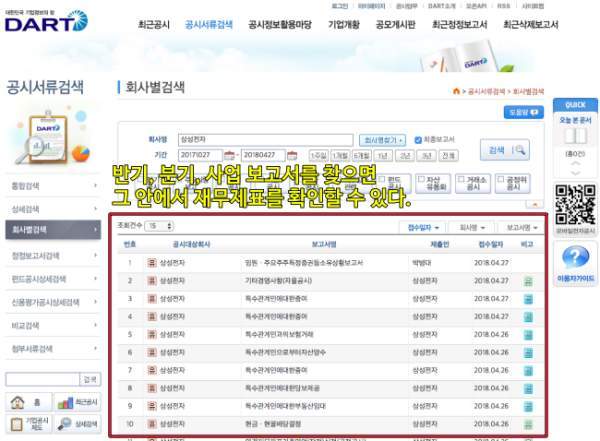The image size is (600, 441).
Task: Open the 접수일자 sort dropdown
Action: click(423, 227)
